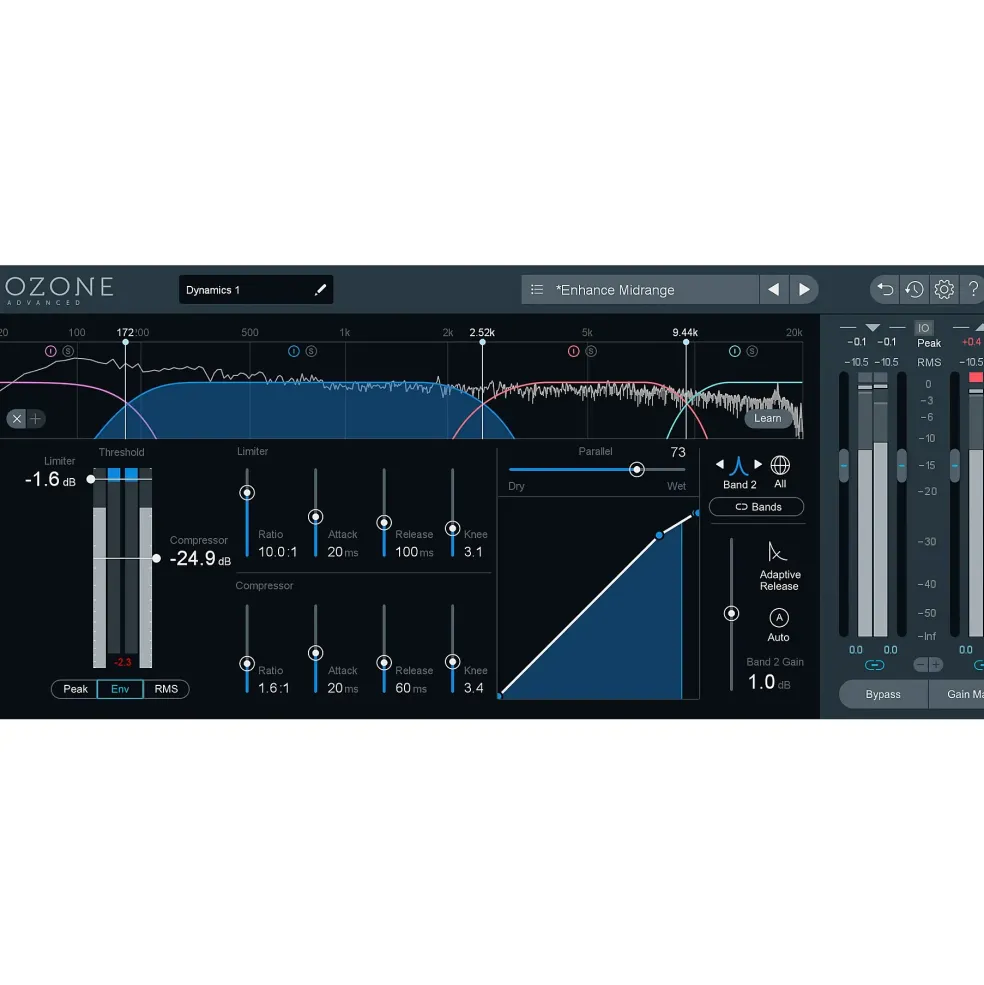
Task: Open the History clock icon
Action: (x=914, y=290)
